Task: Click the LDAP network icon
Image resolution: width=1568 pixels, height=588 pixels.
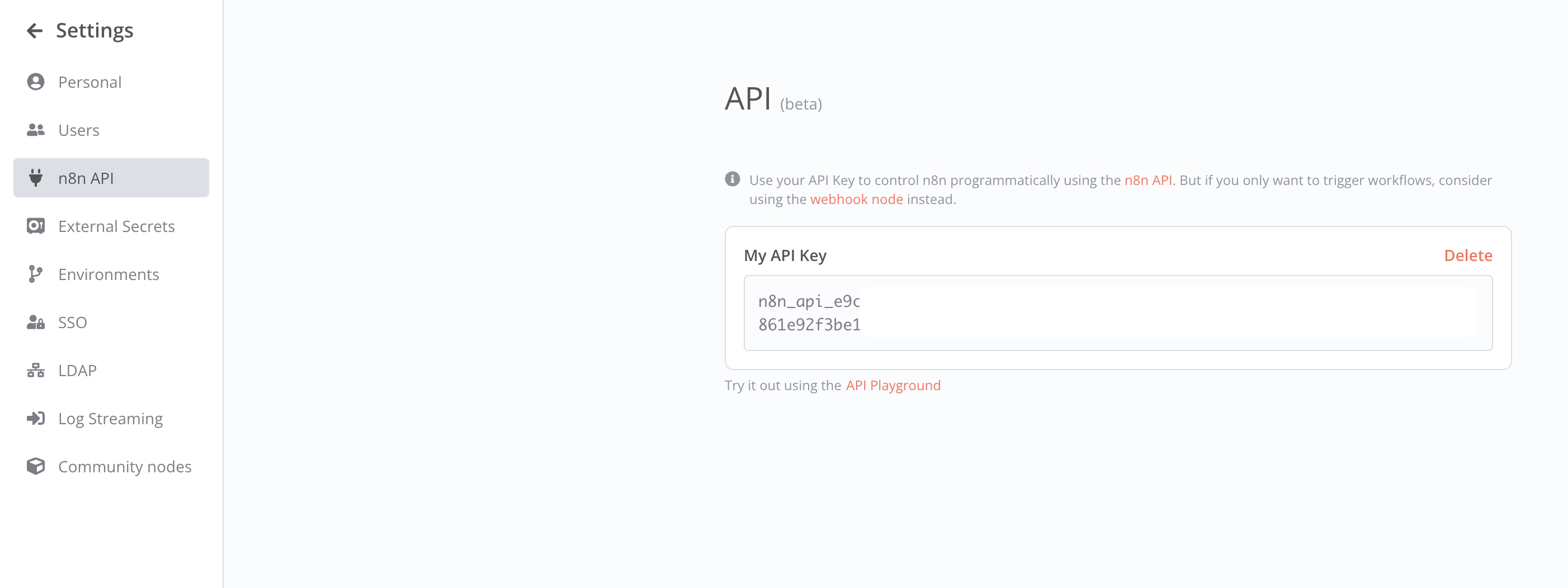Action: coord(36,370)
